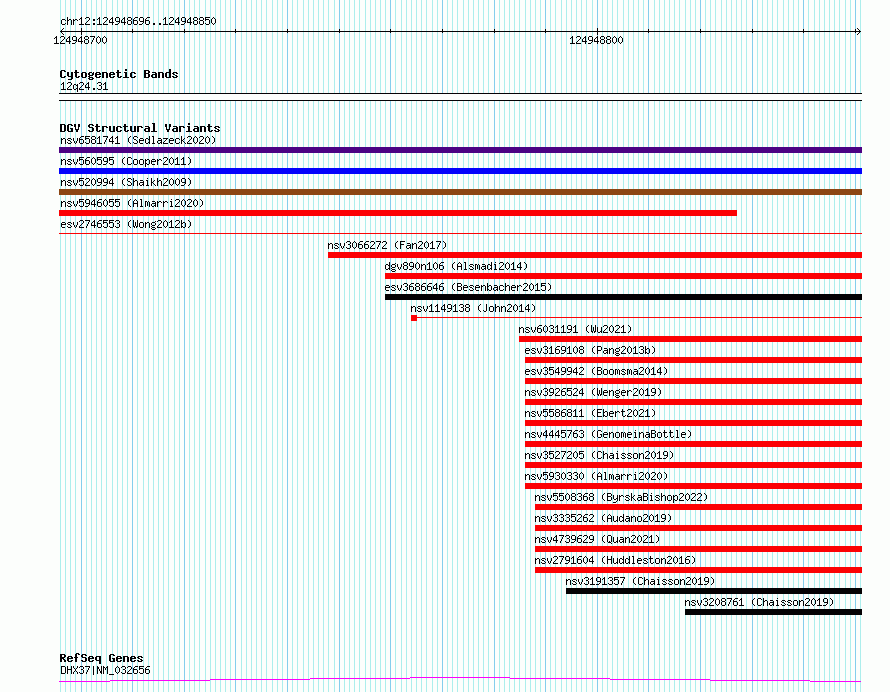Select the red nsv4739629 variant bar
The height and width of the screenshot is (692, 890).
pos(699,550)
